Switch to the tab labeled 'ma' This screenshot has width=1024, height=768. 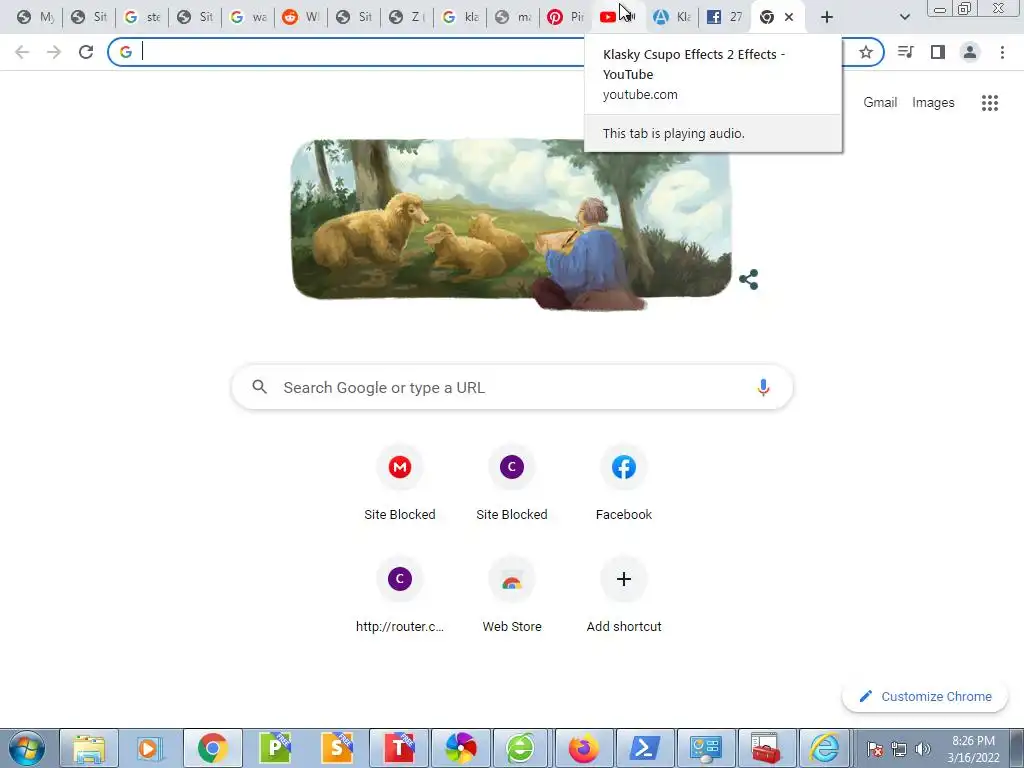tap(512, 17)
